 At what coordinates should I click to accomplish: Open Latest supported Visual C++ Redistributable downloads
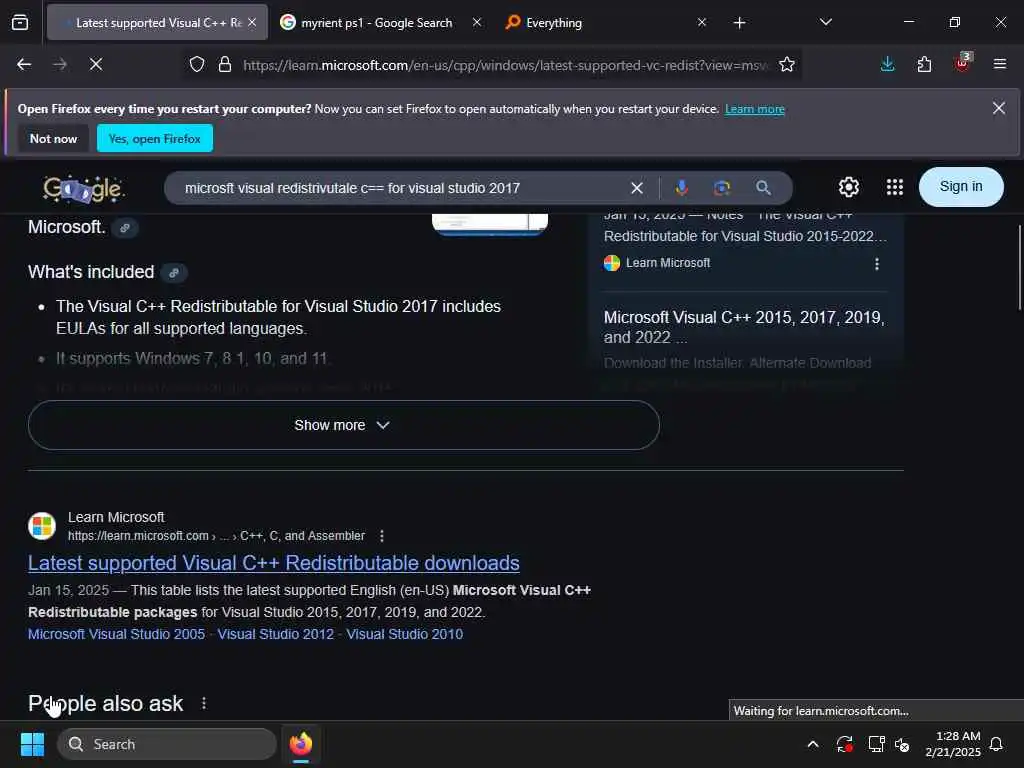[x=274, y=563]
